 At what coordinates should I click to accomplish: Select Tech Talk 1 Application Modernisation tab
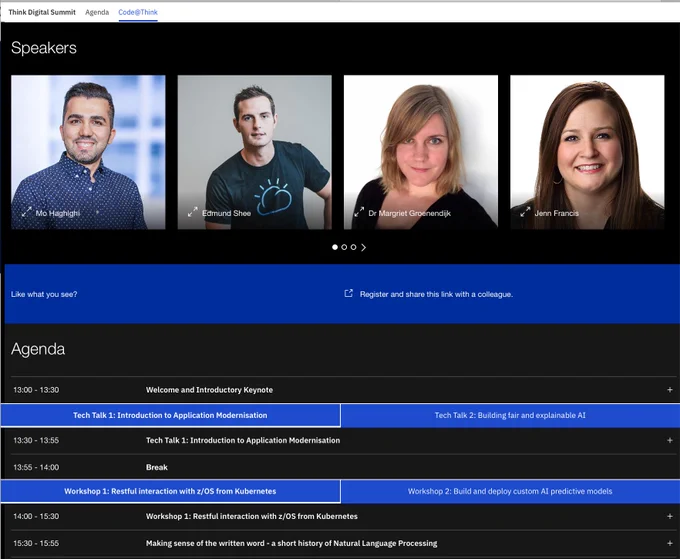click(170, 415)
